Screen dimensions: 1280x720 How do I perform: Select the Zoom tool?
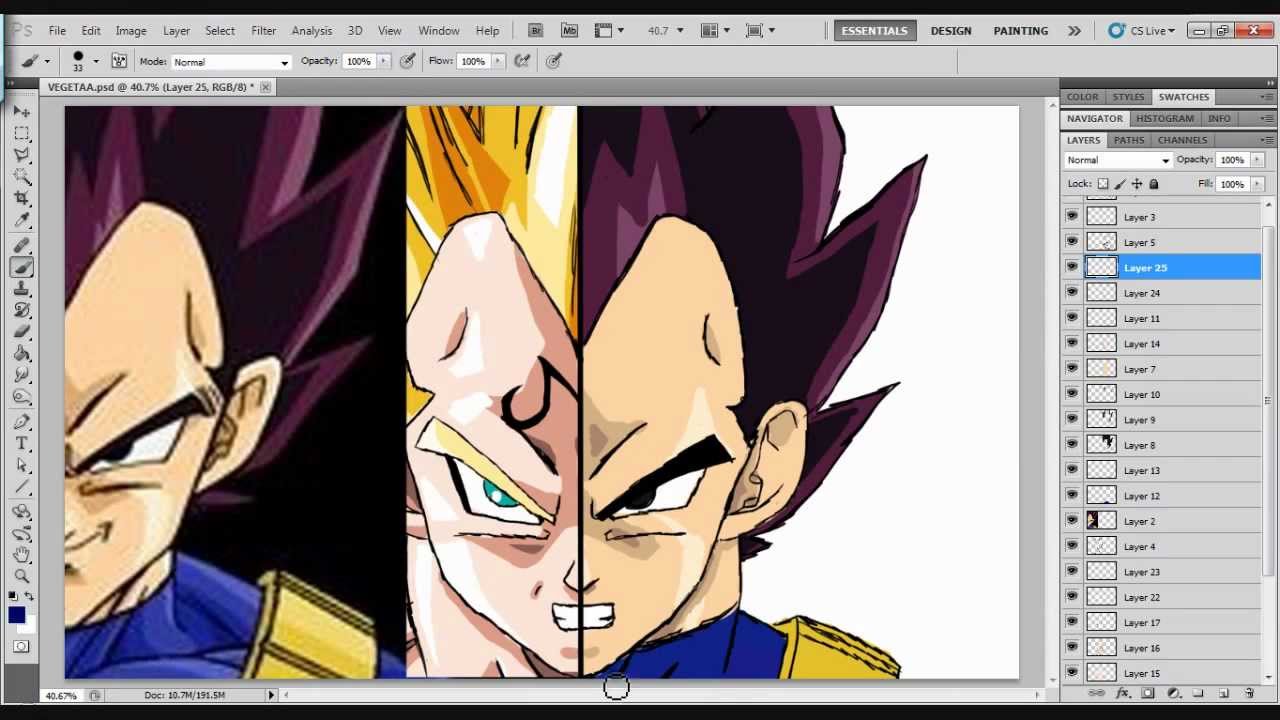21,576
